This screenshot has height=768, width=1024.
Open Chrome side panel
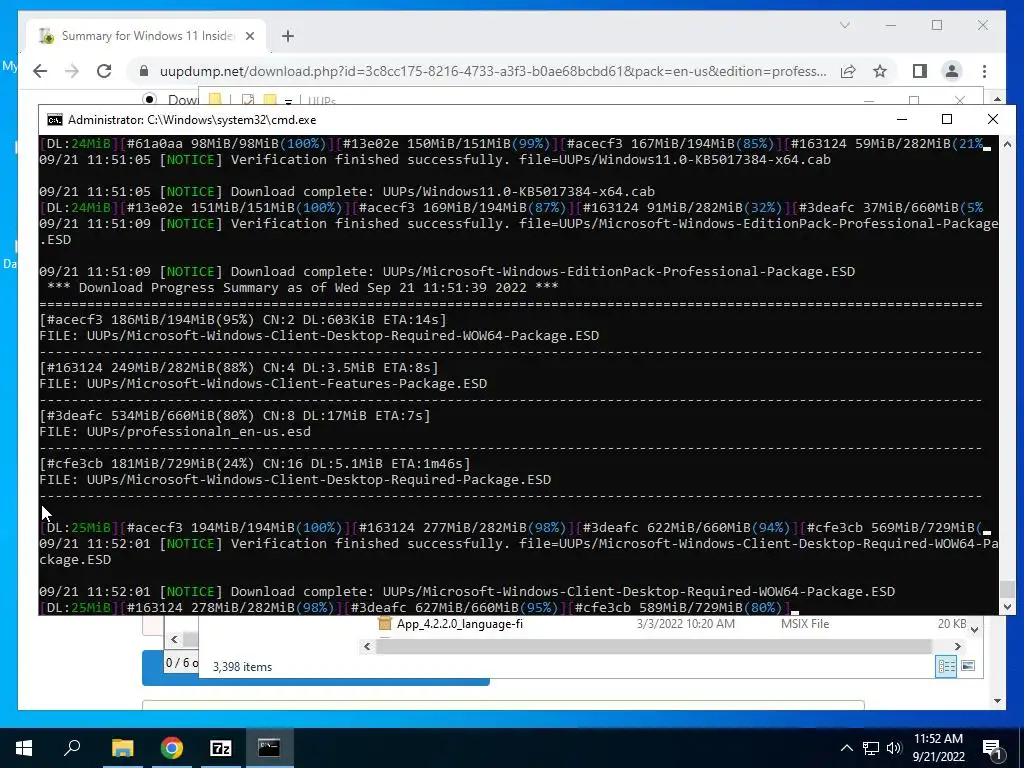coord(920,71)
